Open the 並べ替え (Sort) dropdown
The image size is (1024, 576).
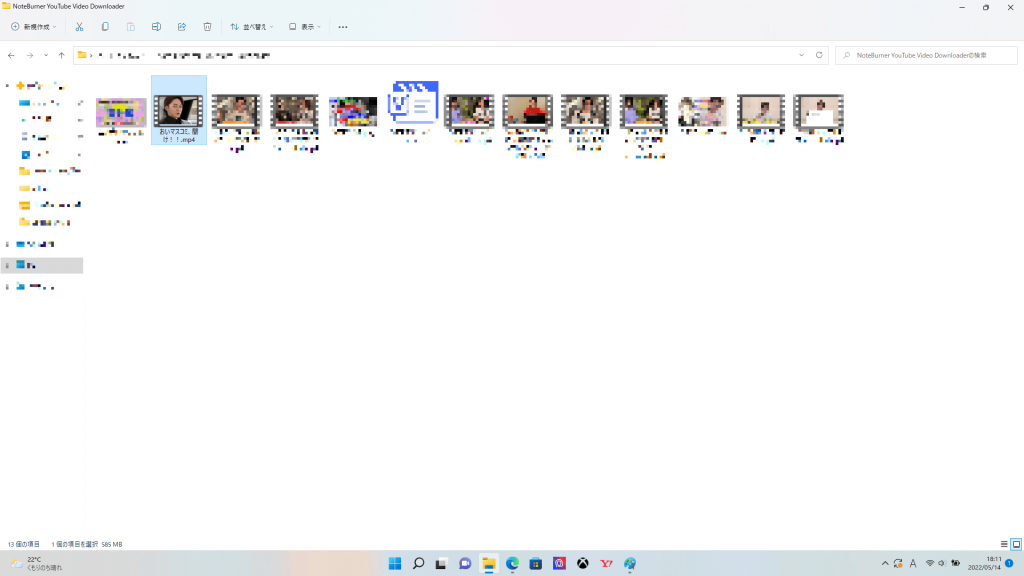tap(252, 27)
